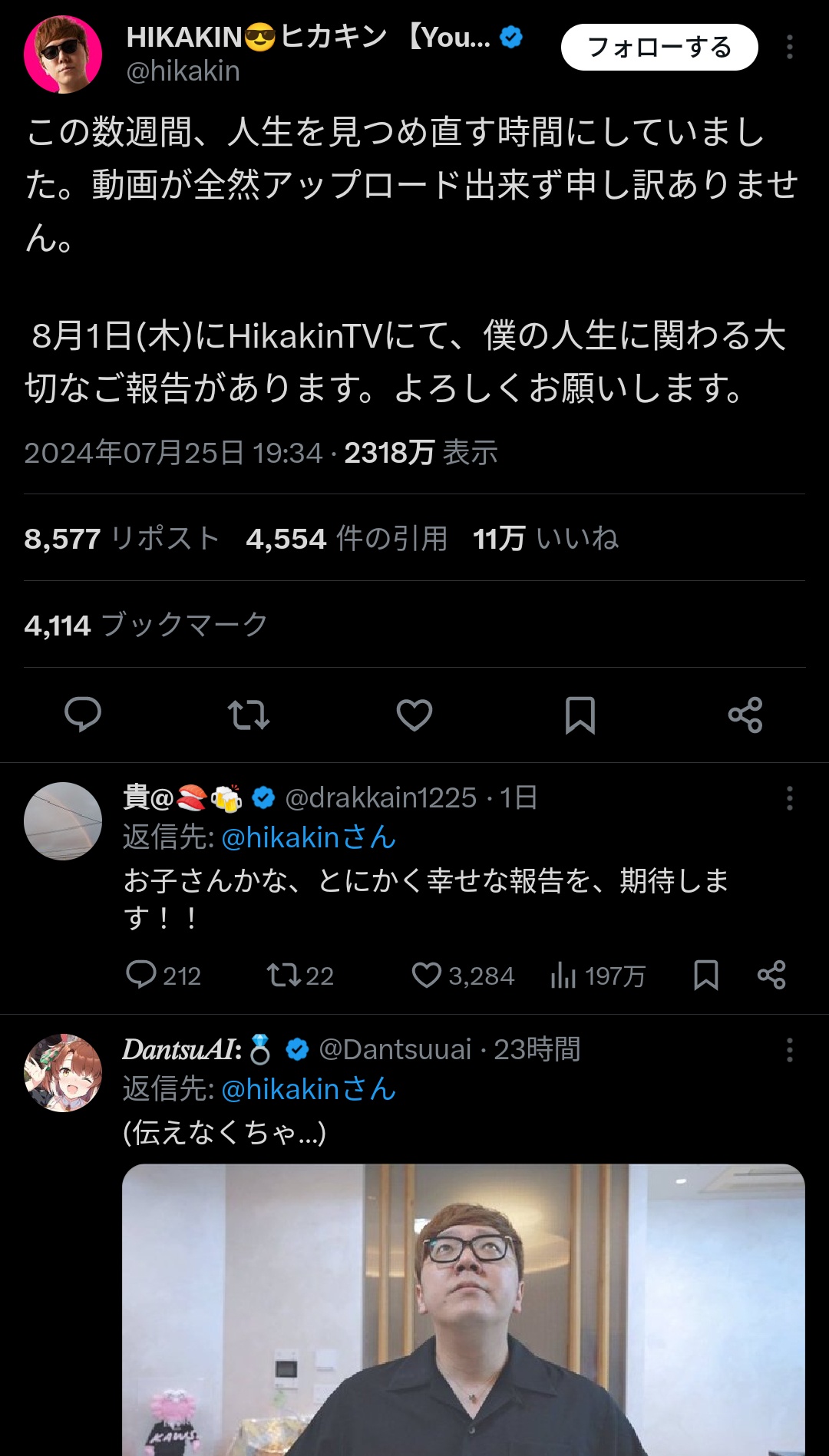
Task: Open more options on drakkain1225's reply
Action: click(789, 798)
